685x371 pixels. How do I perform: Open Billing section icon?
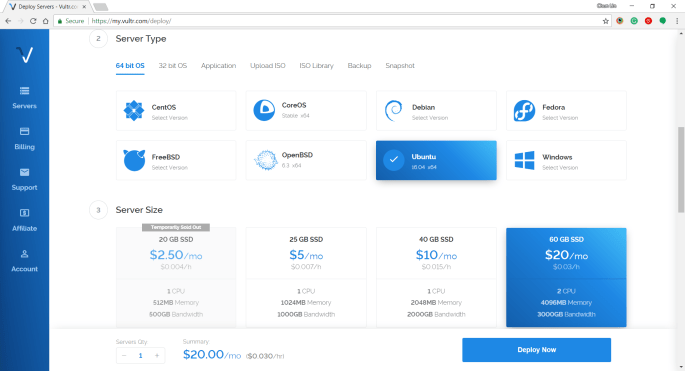click(24, 132)
